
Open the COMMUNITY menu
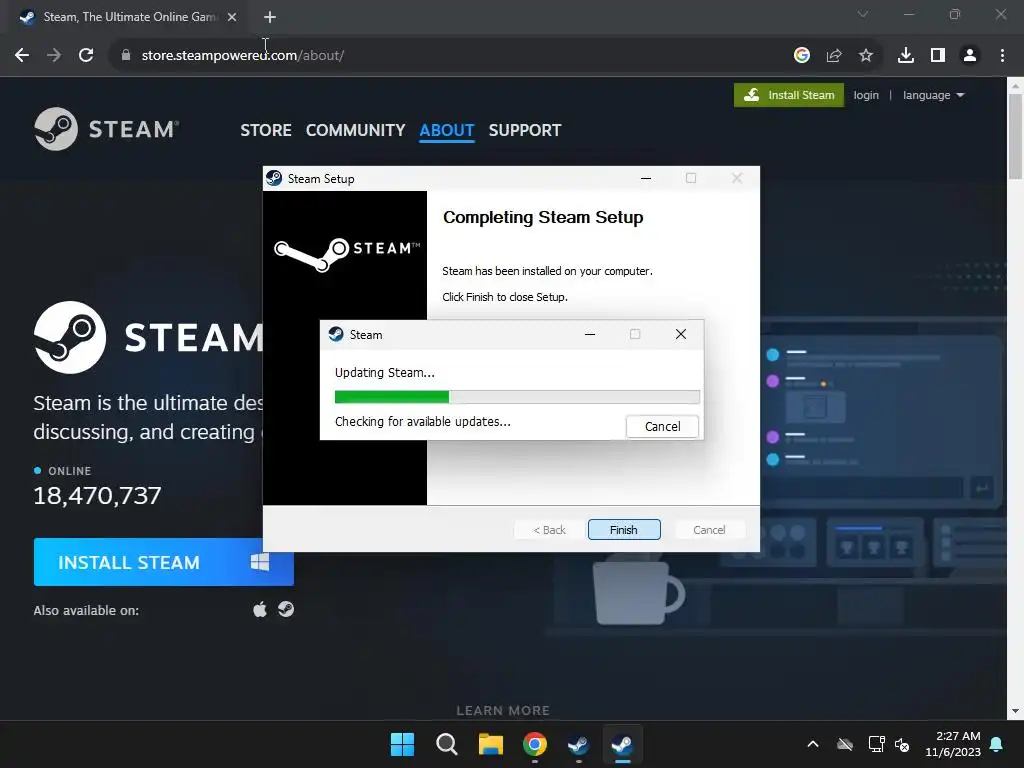(x=355, y=130)
